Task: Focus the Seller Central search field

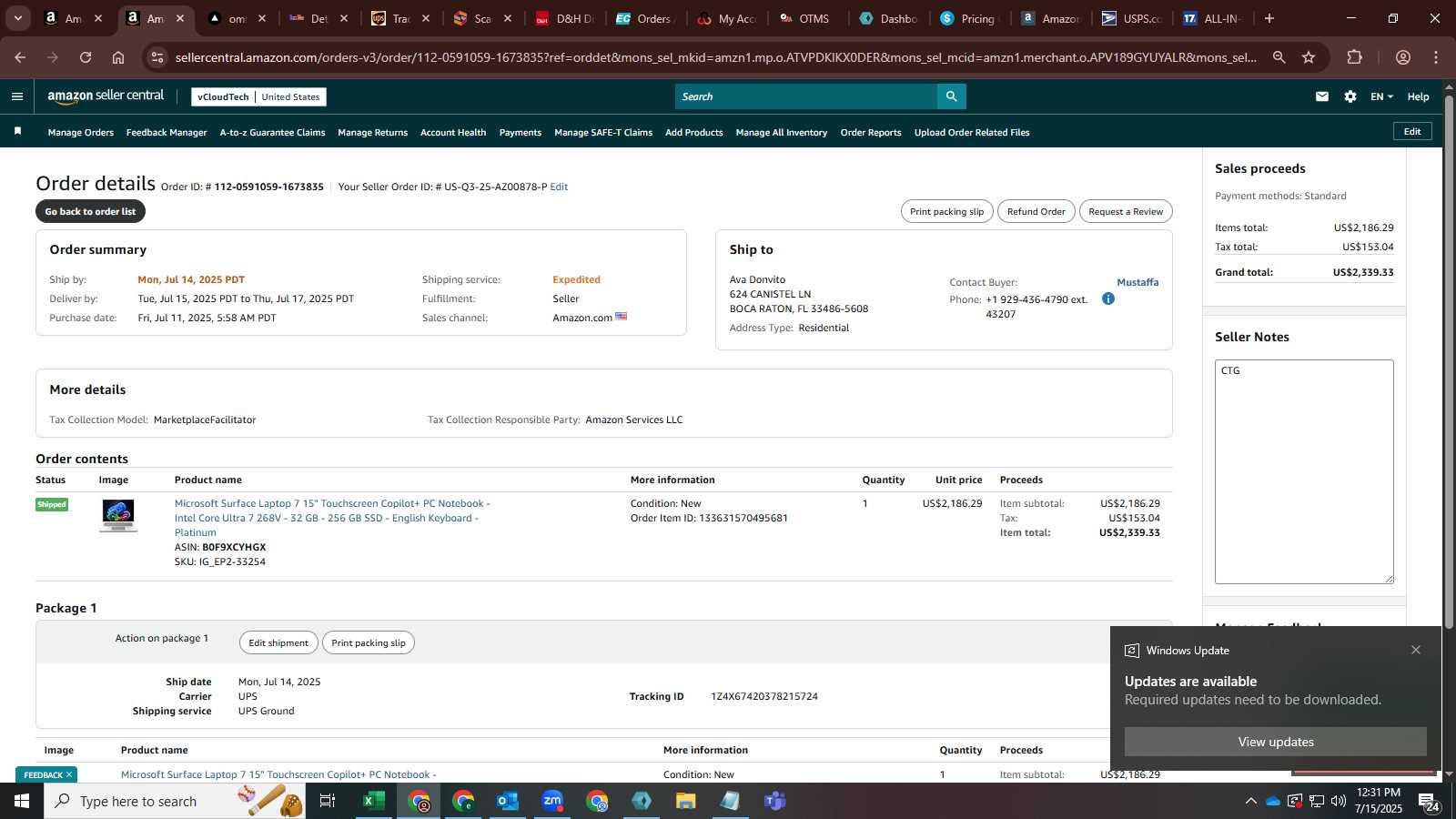Action: pyautogui.click(x=806, y=96)
